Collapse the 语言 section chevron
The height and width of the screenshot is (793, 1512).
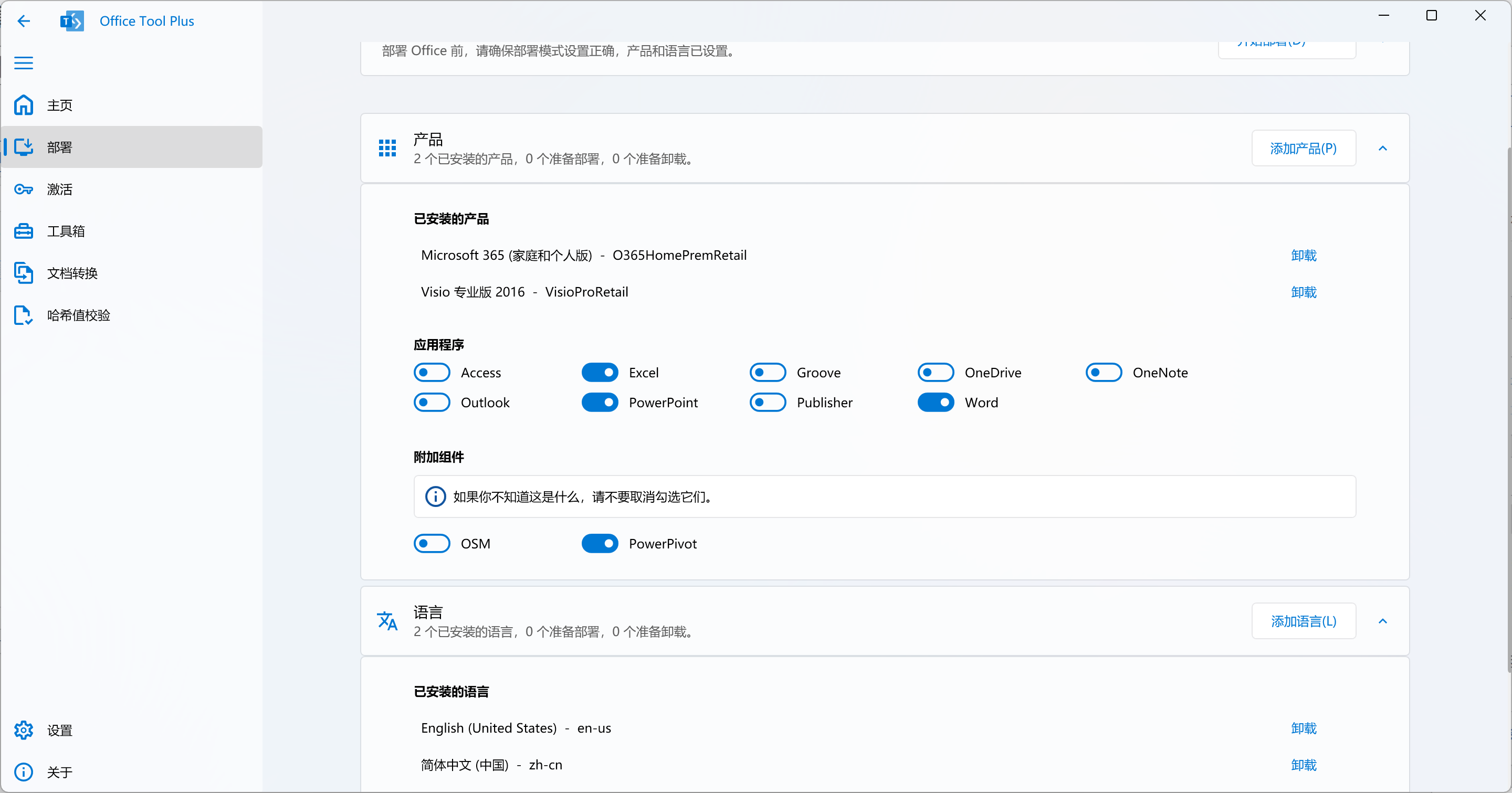(1382, 621)
